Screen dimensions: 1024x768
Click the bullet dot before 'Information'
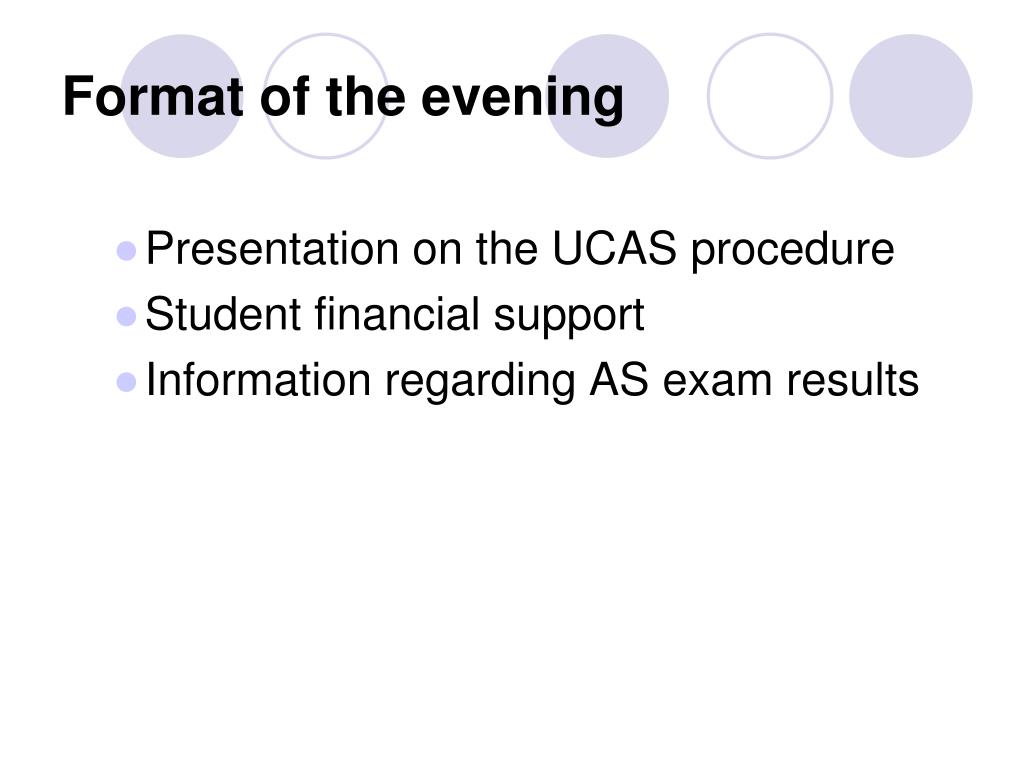click(x=126, y=382)
